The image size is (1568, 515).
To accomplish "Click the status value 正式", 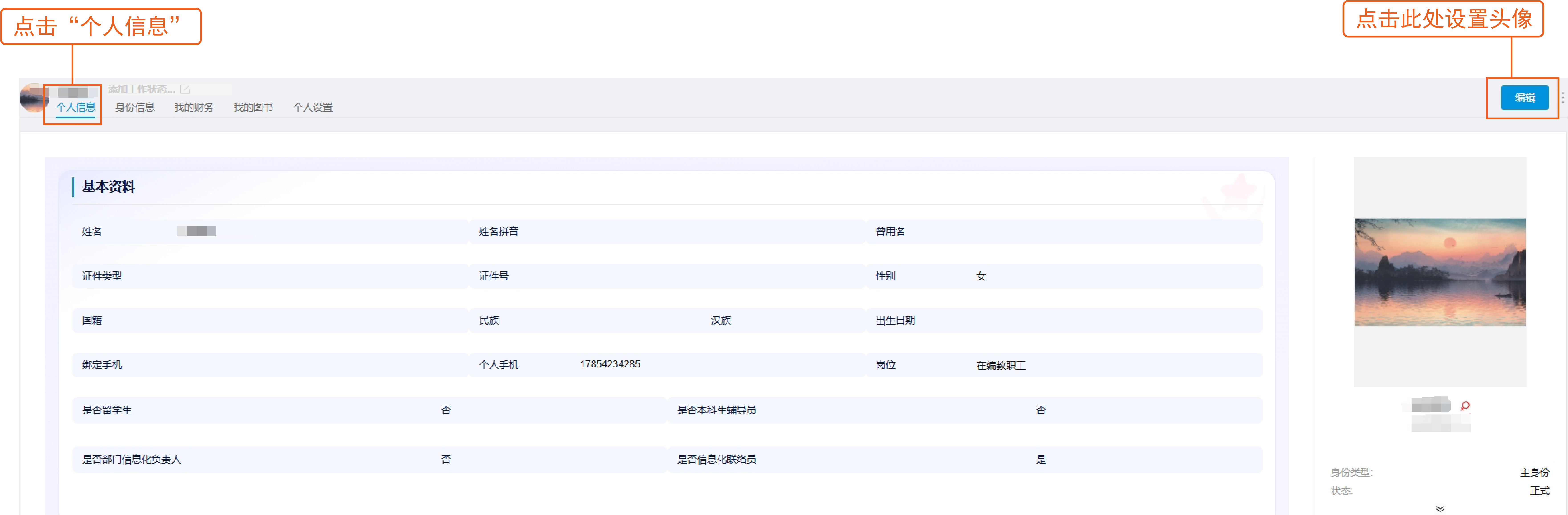I will click(x=1539, y=491).
